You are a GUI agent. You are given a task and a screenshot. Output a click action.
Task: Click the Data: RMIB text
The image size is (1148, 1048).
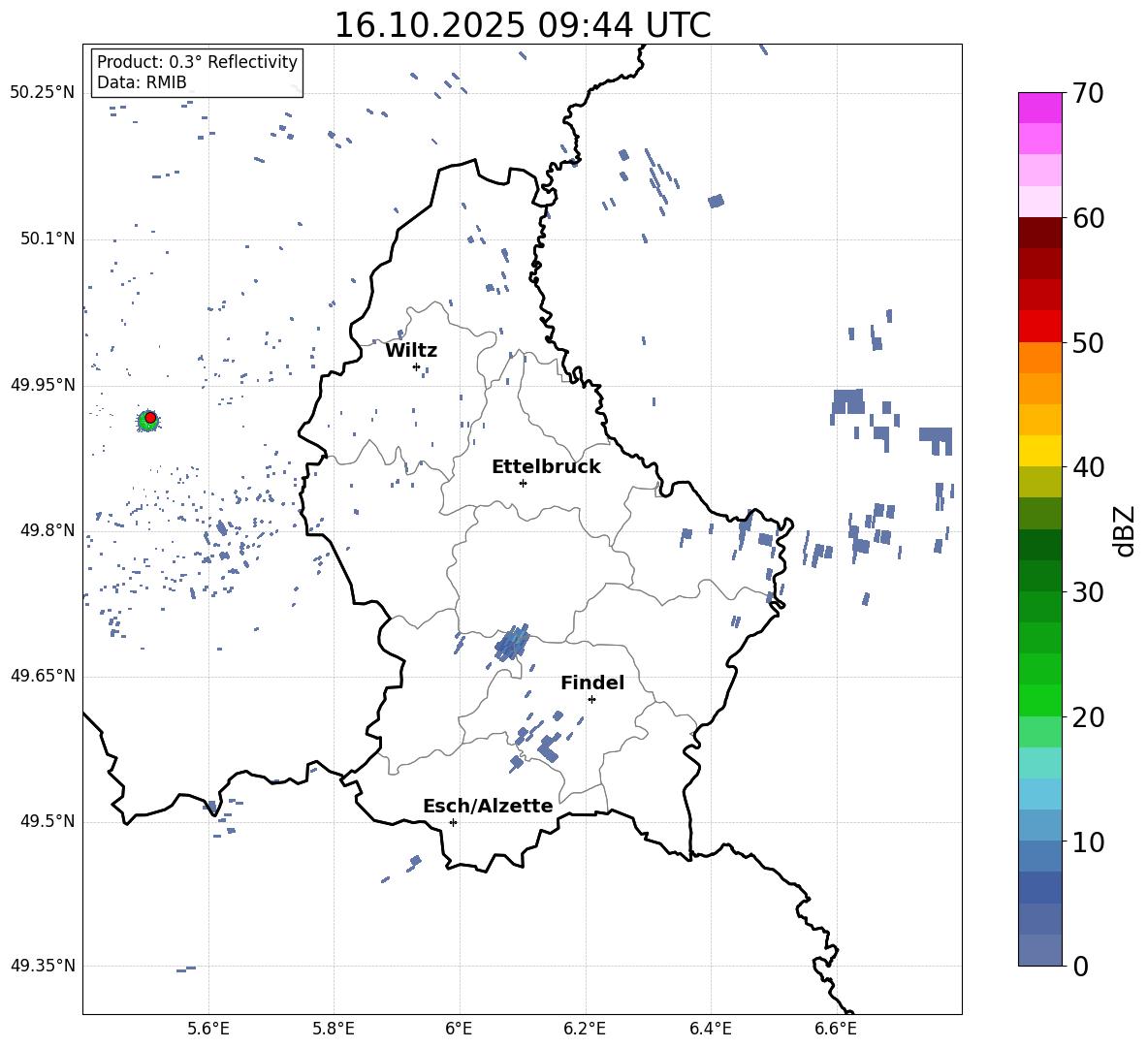coord(142,82)
